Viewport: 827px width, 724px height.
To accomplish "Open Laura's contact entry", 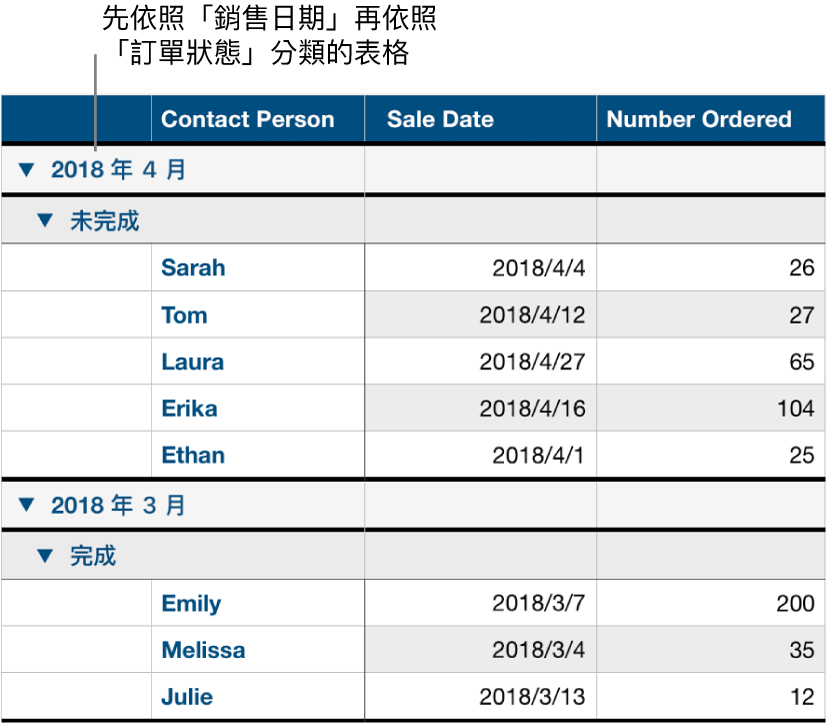I will pos(192,362).
